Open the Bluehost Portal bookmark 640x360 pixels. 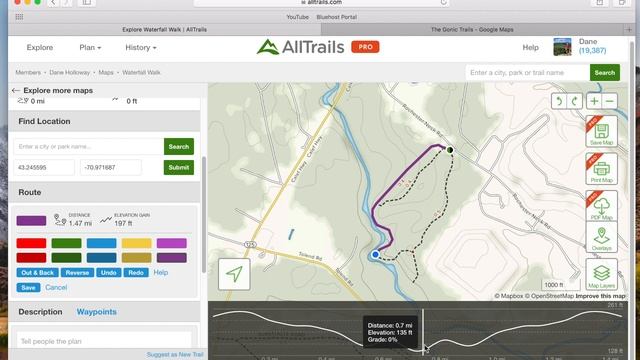point(336,17)
